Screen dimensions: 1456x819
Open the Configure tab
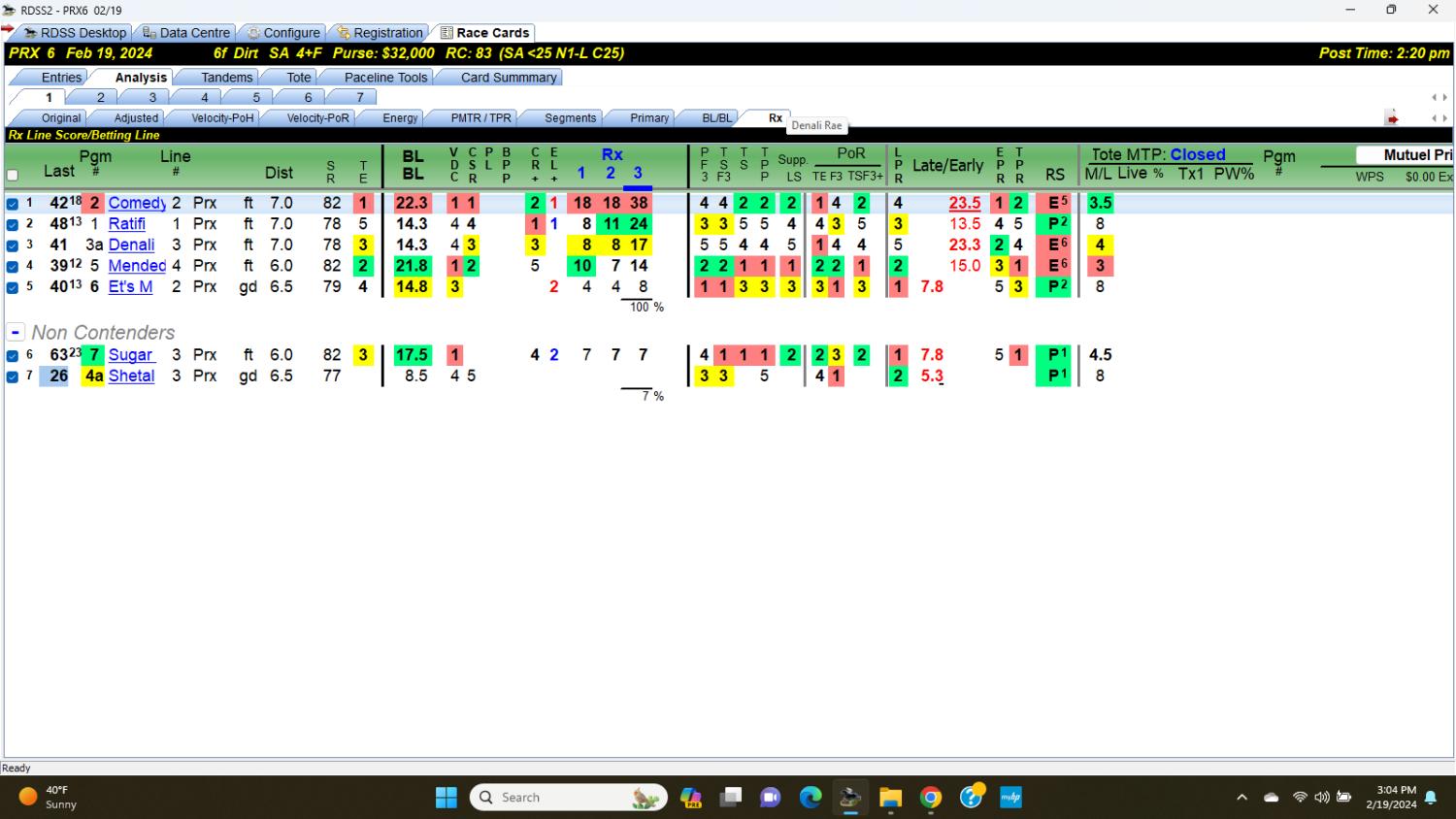(283, 32)
